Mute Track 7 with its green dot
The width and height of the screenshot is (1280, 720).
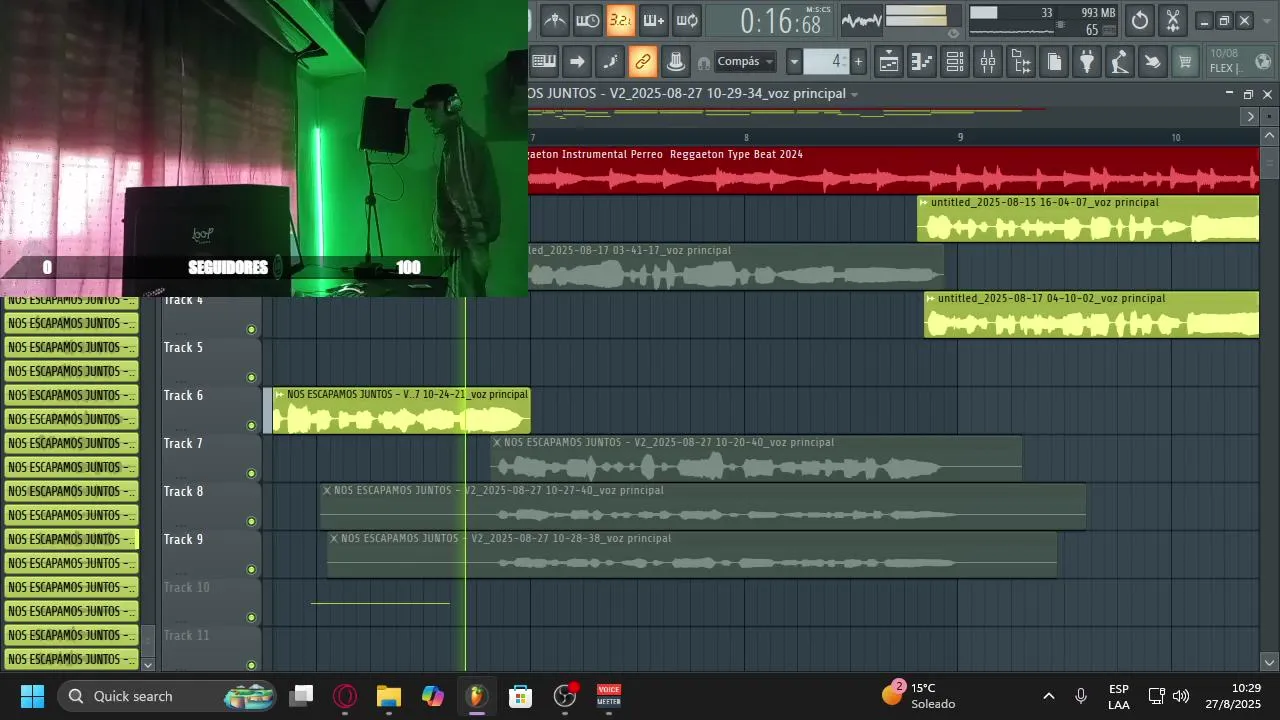(x=251, y=473)
